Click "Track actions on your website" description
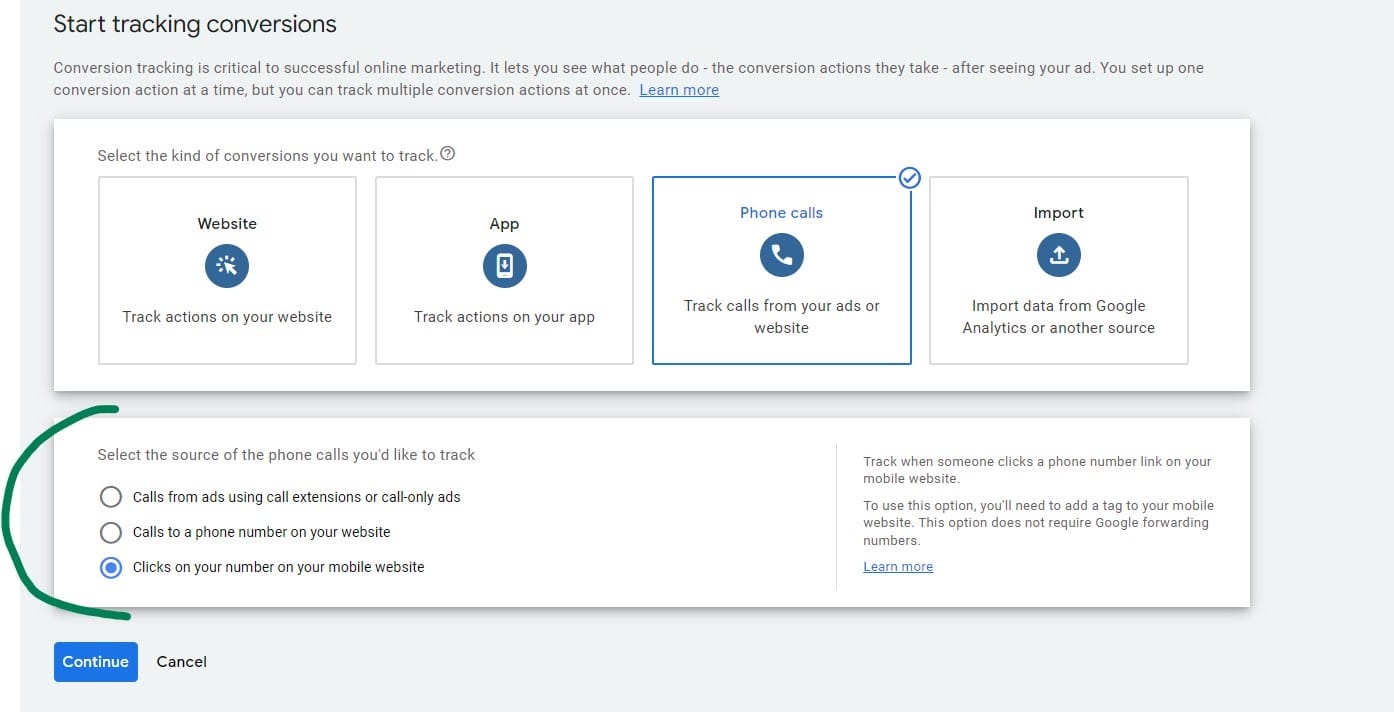Screen dimensions: 1394x712 (227, 316)
